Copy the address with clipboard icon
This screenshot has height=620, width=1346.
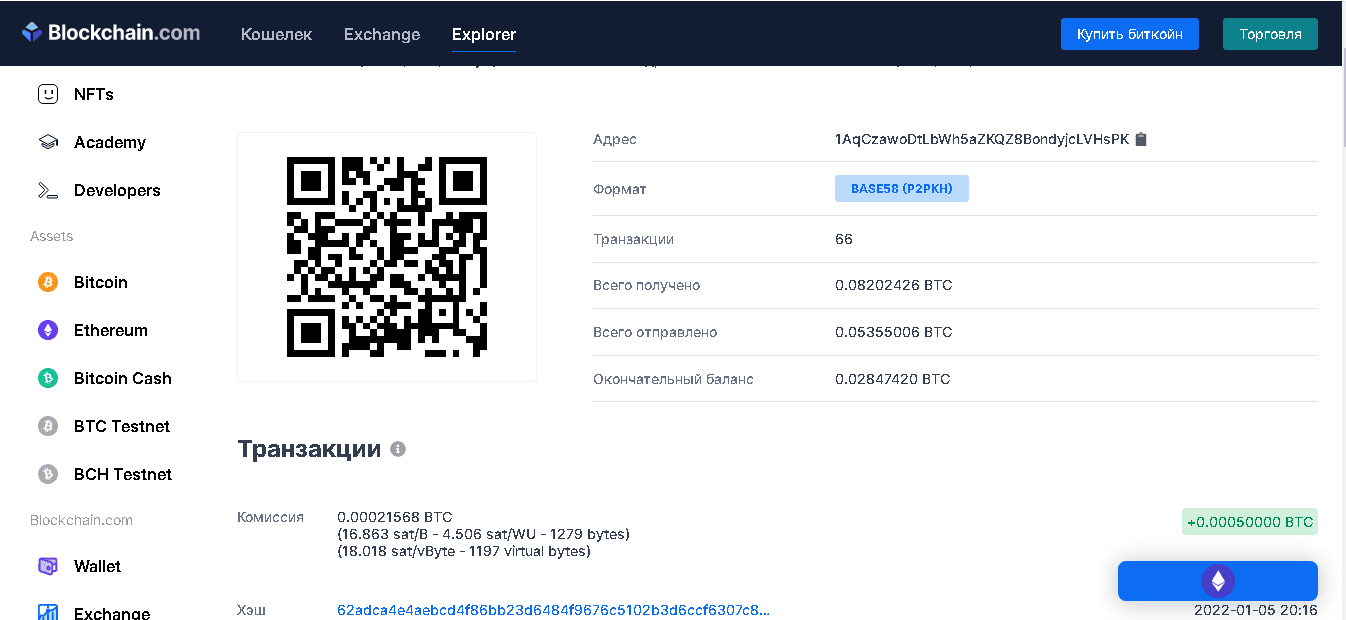[x=1141, y=139]
